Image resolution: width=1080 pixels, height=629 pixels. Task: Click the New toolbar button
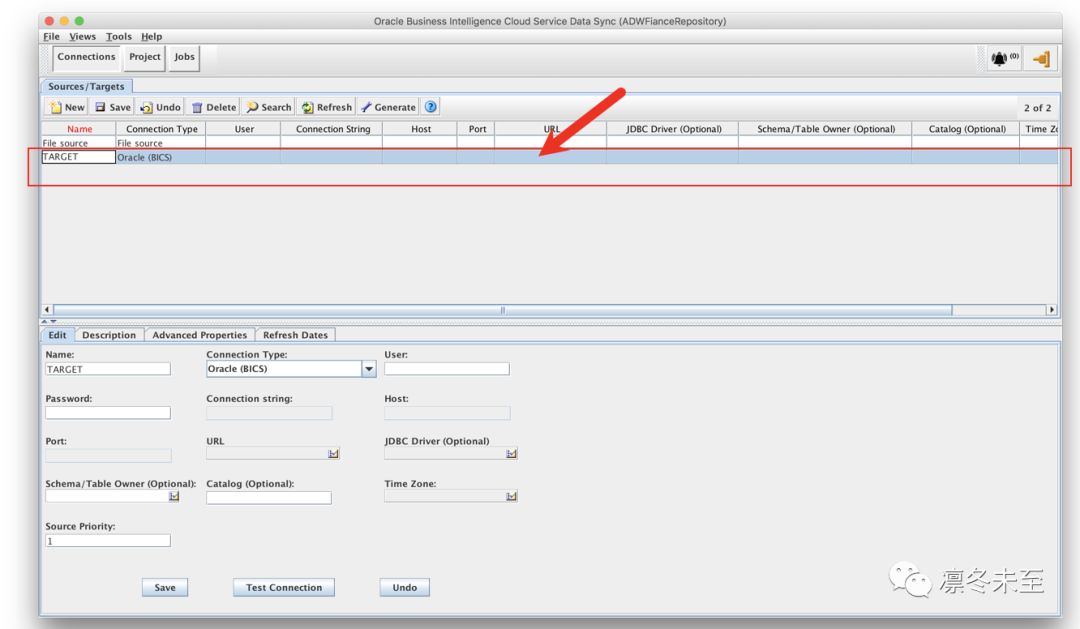click(x=66, y=107)
